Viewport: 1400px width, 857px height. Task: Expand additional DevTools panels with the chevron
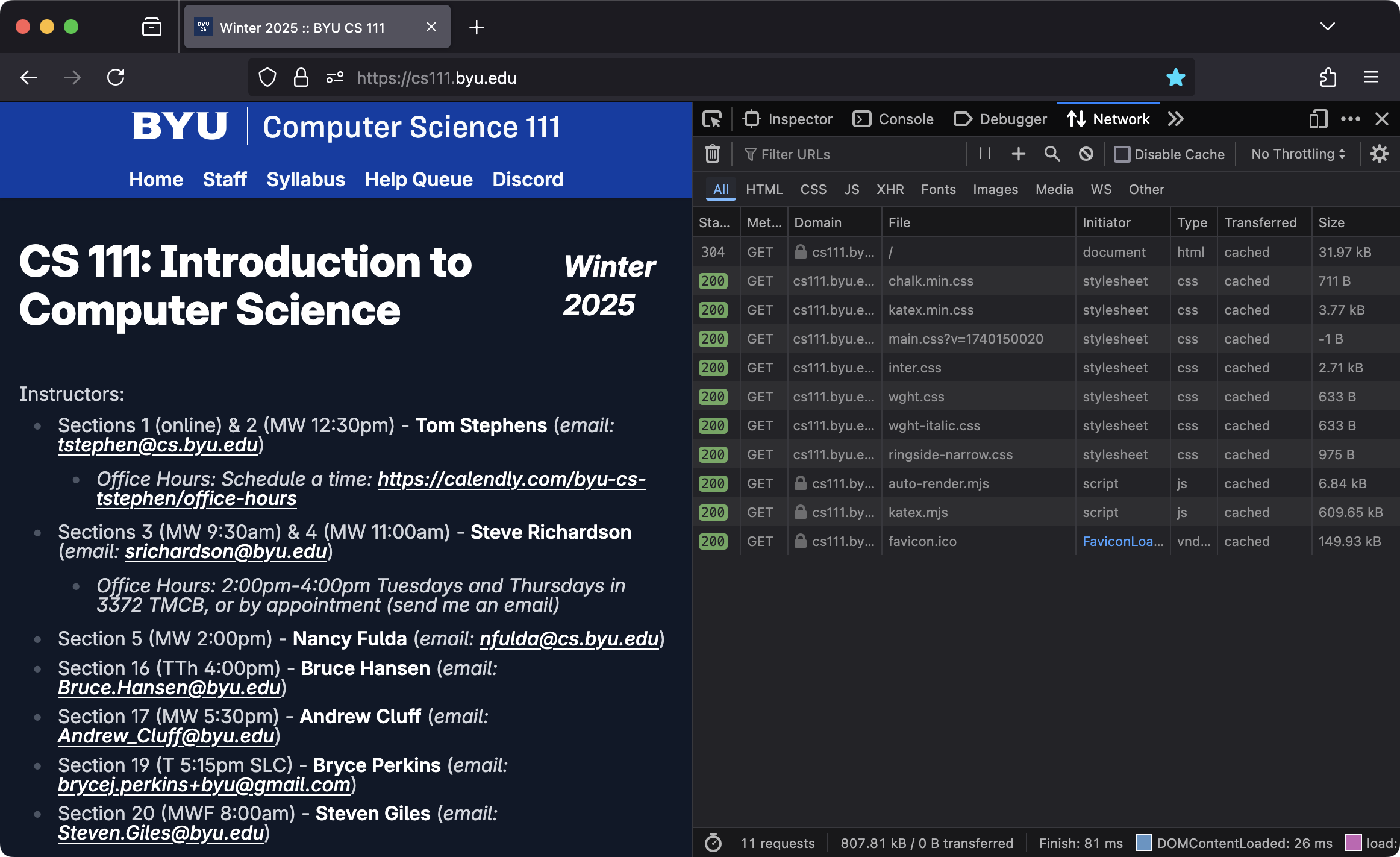(x=1175, y=119)
